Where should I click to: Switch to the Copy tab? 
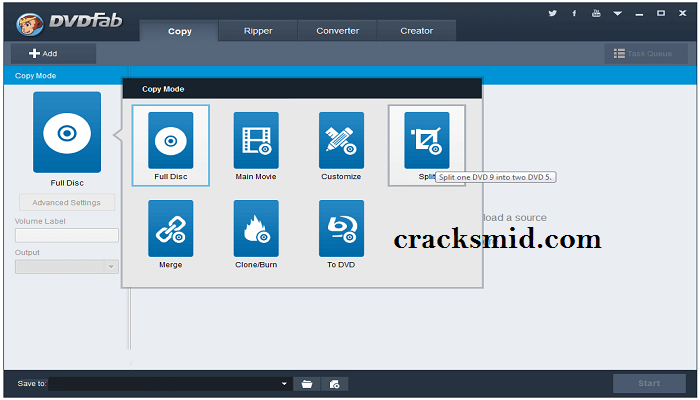[179, 31]
